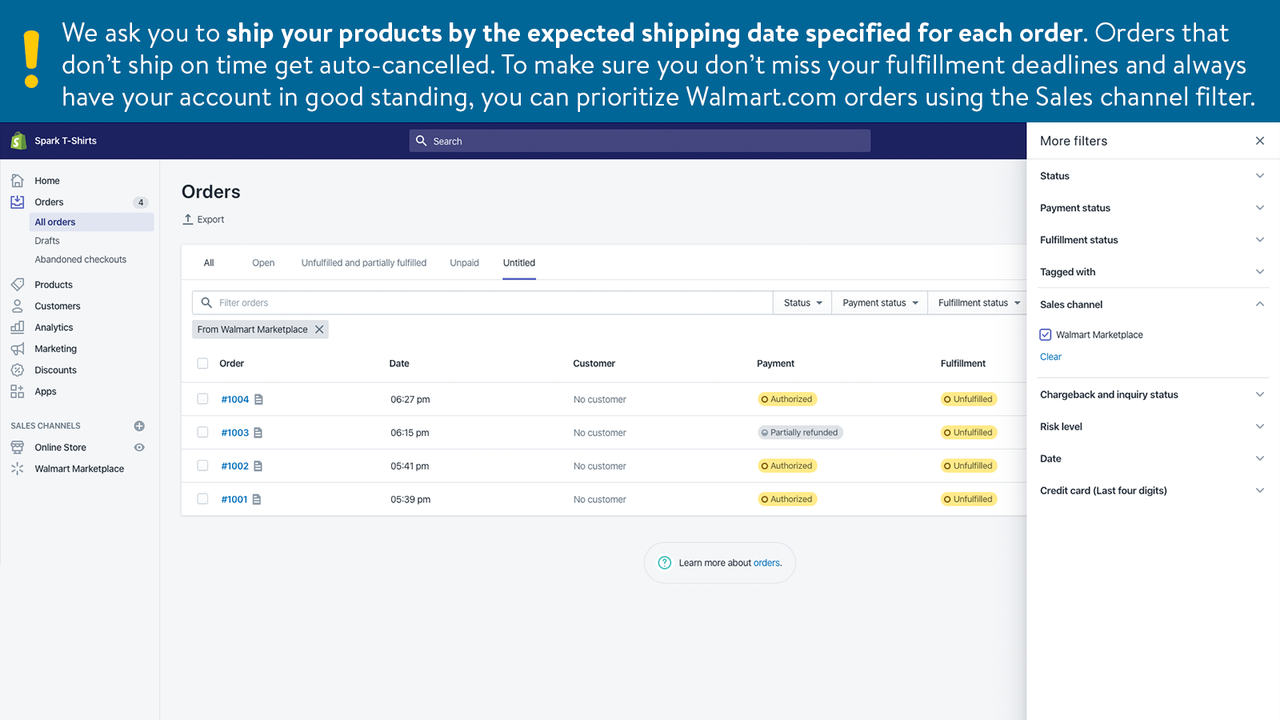Tick the checkbox for order #1003

203,433
